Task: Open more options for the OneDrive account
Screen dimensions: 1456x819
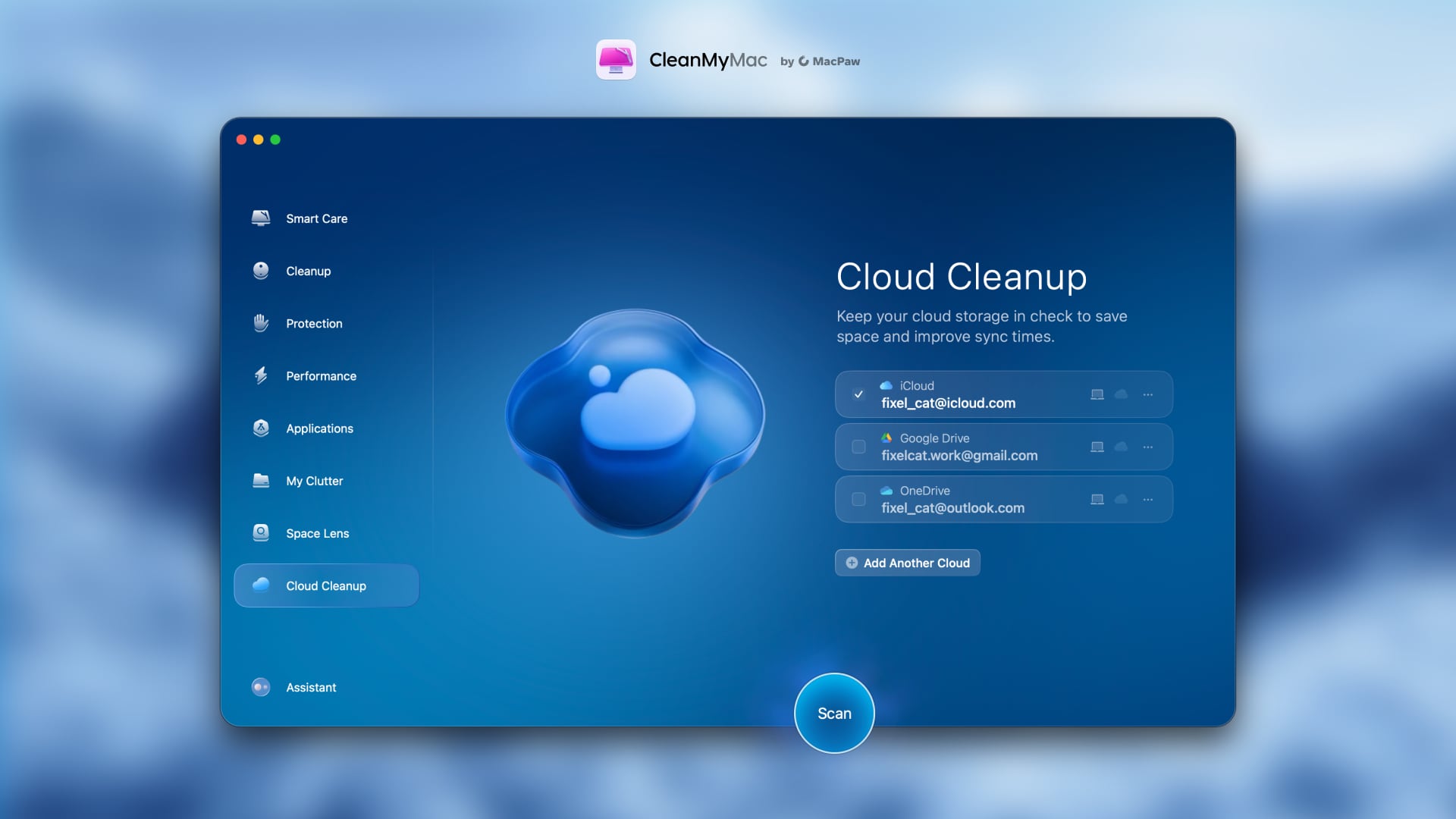Action: [1147, 499]
